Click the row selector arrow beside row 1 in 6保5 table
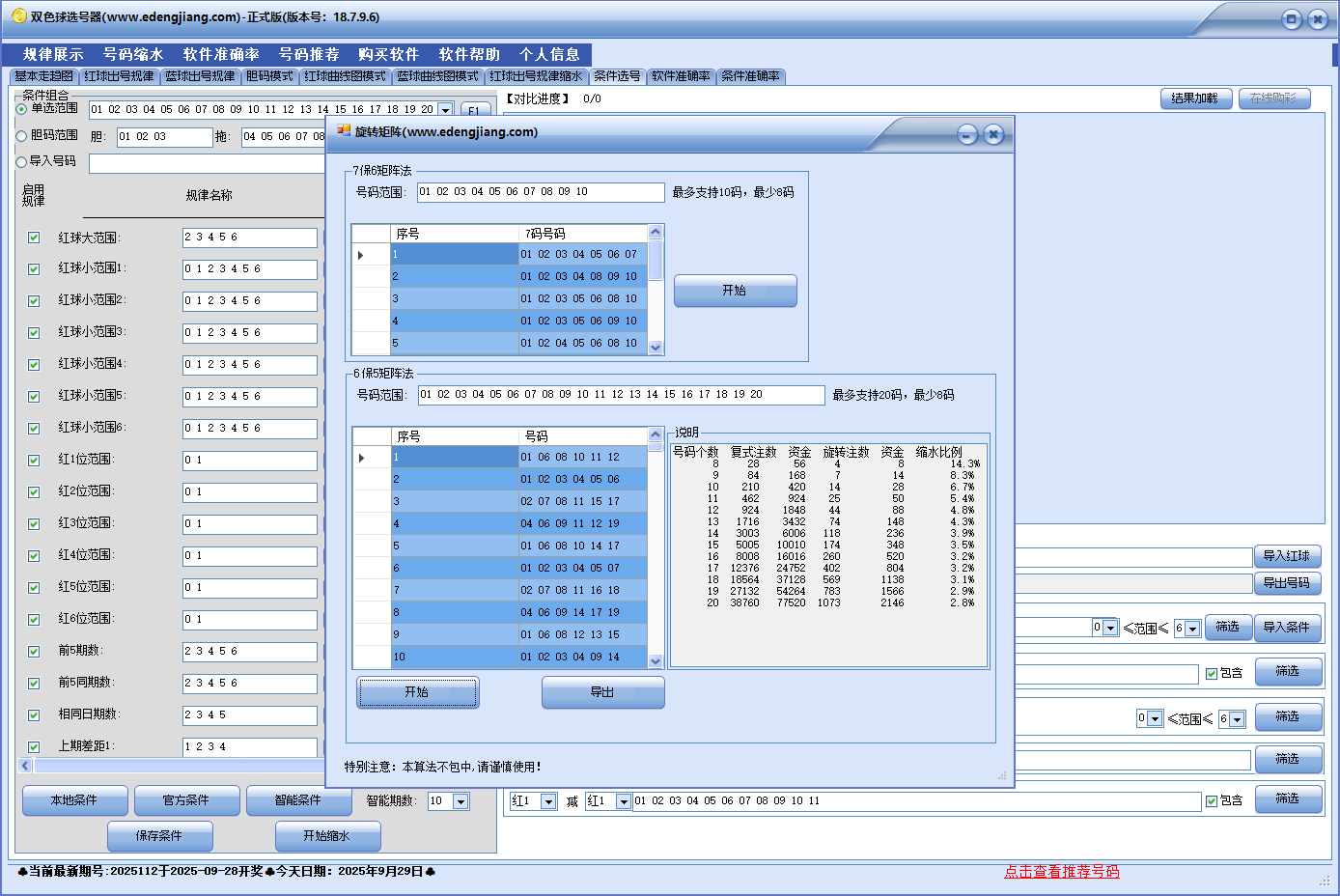The height and width of the screenshot is (896, 1340). (x=361, y=458)
